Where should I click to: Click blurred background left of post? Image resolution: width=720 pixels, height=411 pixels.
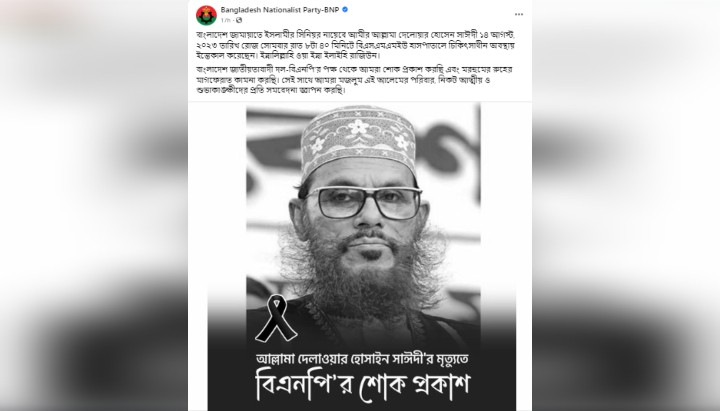coord(94,205)
